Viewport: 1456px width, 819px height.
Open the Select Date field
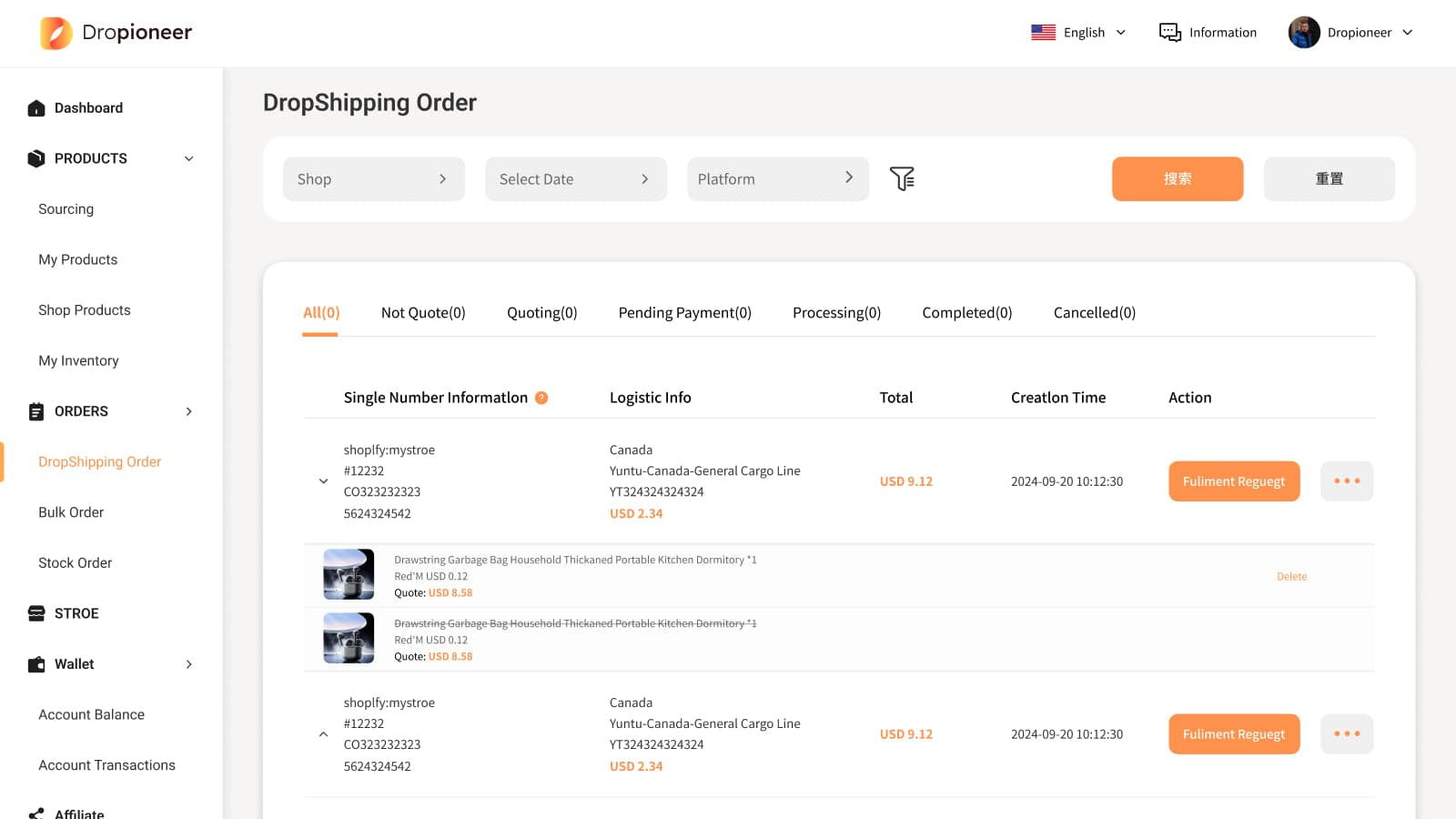coord(575,179)
